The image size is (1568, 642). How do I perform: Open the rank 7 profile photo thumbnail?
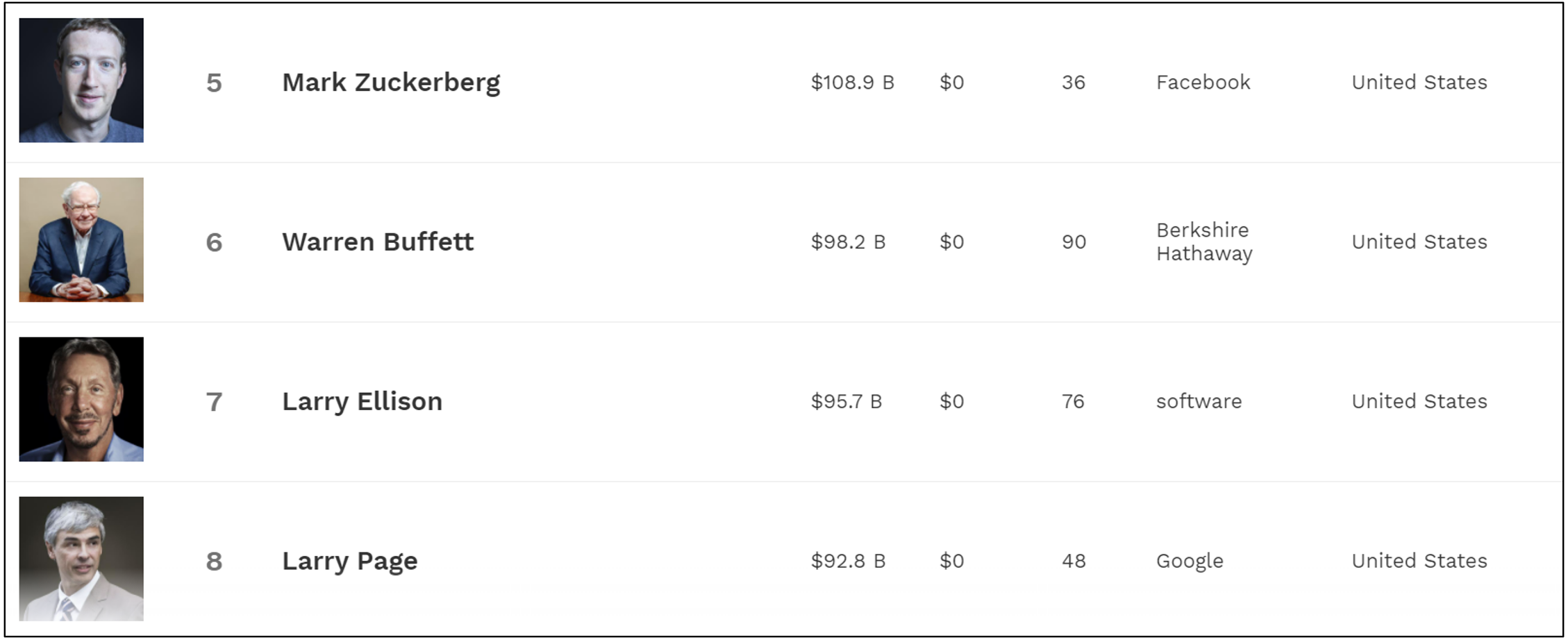(x=81, y=400)
